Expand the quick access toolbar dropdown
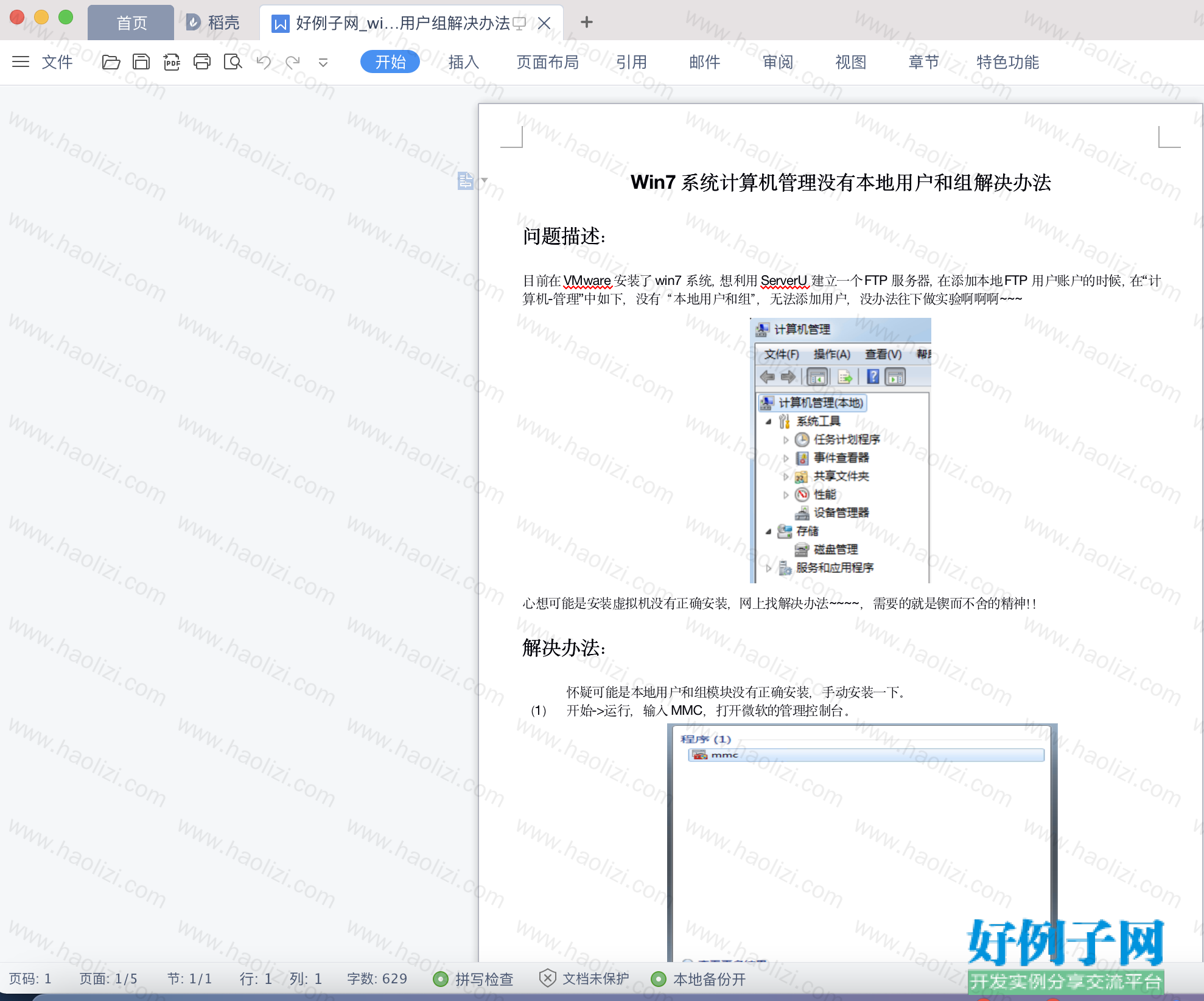This screenshot has width=1204, height=1001. click(323, 62)
